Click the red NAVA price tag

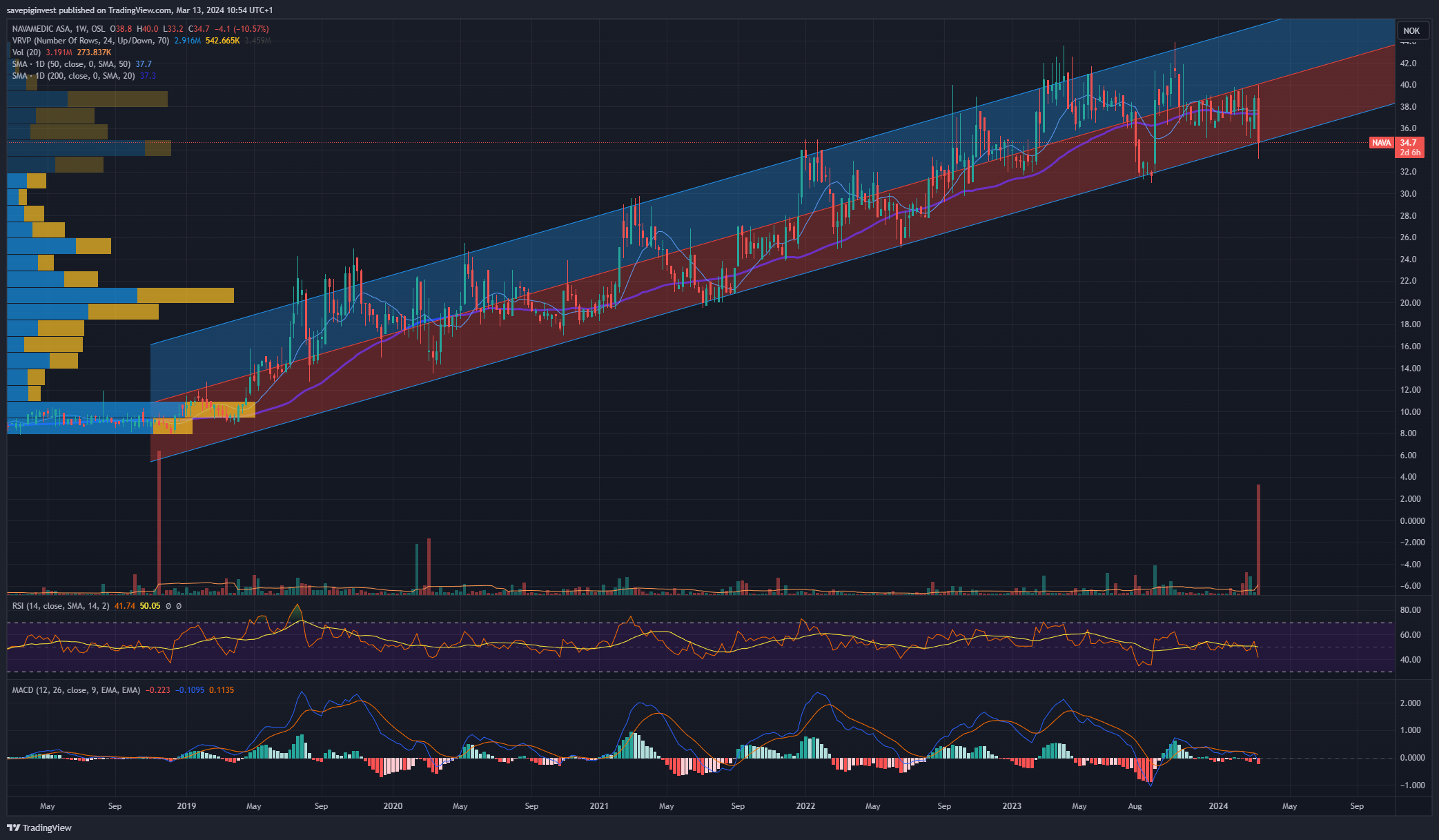click(1381, 143)
